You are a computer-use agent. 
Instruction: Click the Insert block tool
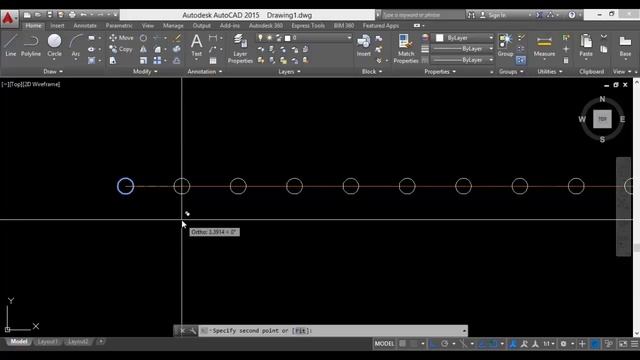(x=363, y=45)
